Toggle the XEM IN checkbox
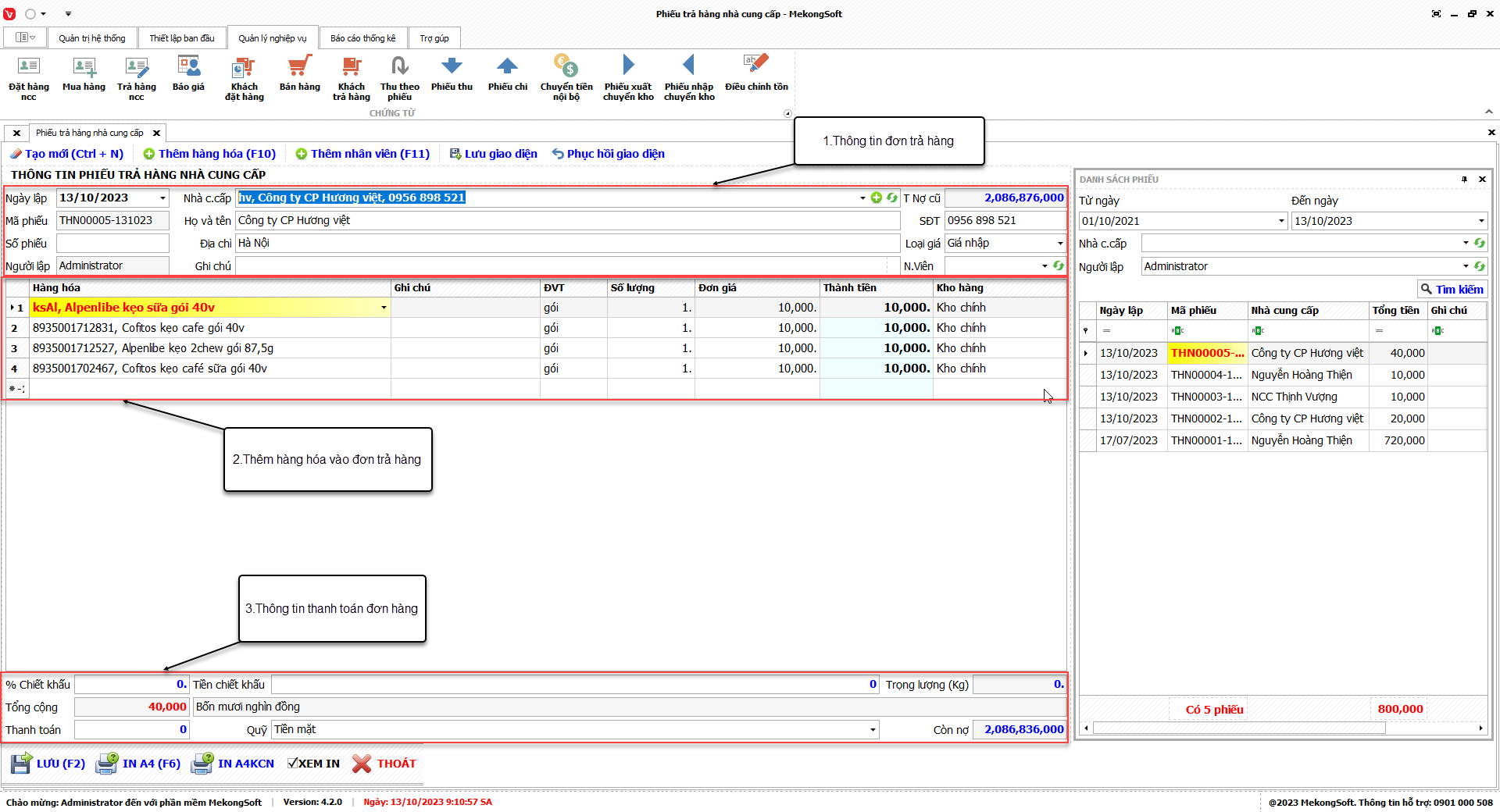This screenshot has height=812, width=1500. 292,764
